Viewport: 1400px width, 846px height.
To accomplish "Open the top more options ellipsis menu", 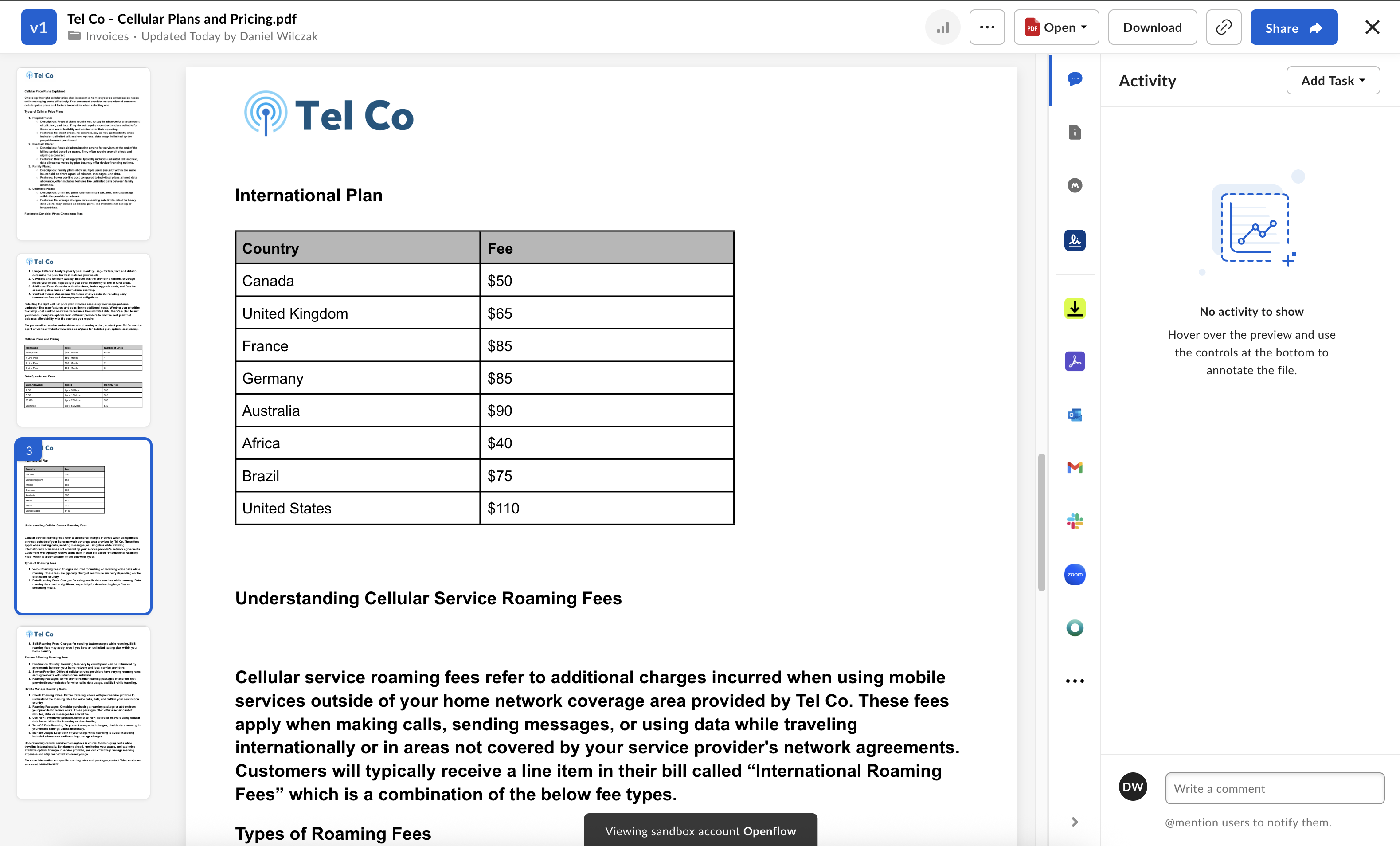I will tap(987, 27).
